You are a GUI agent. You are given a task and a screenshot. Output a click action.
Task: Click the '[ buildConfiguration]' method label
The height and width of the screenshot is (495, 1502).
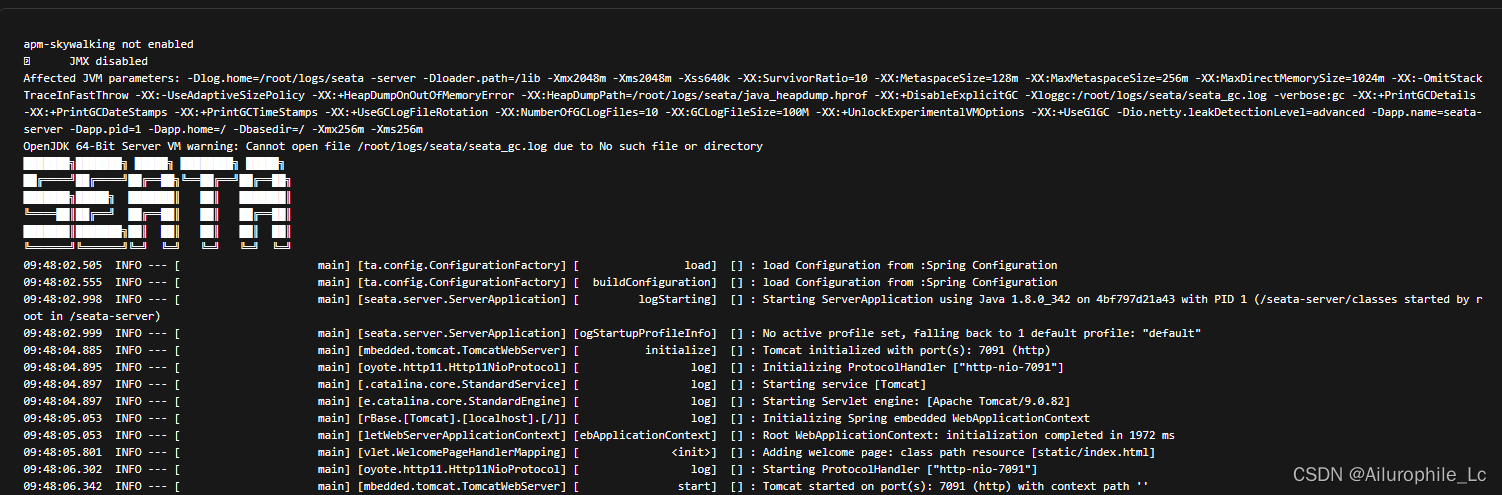tap(646, 283)
